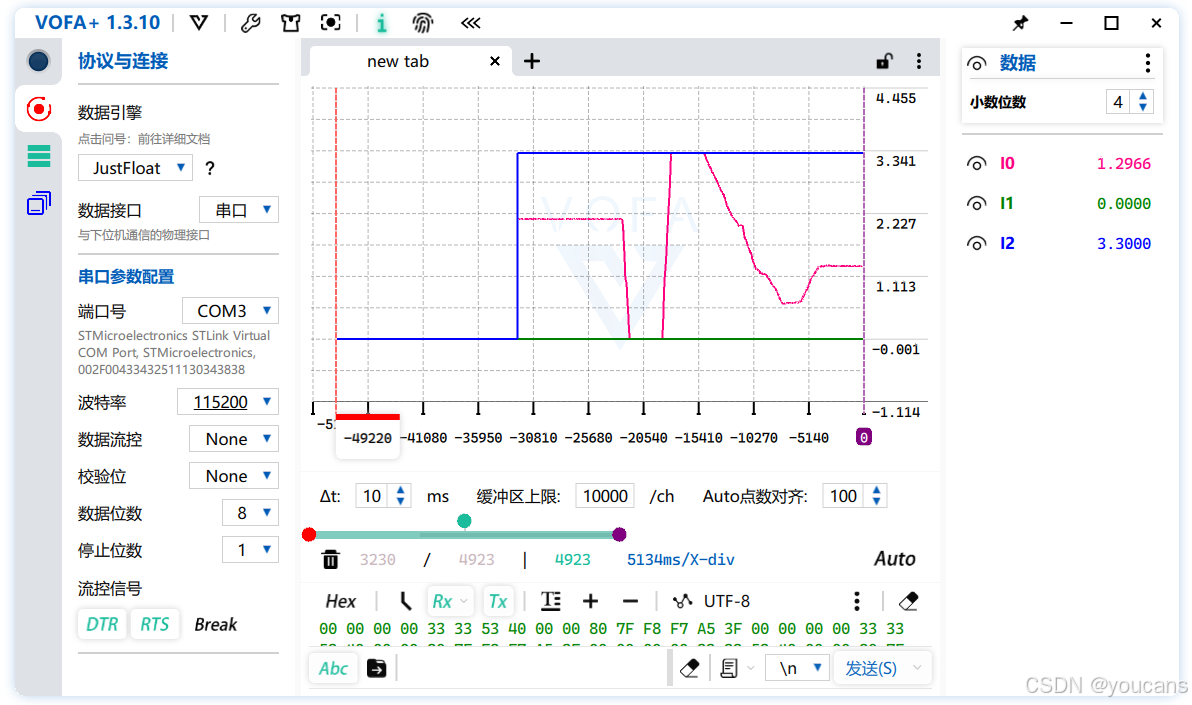Toggle visibility of channel I2

click(x=977, y=244)
